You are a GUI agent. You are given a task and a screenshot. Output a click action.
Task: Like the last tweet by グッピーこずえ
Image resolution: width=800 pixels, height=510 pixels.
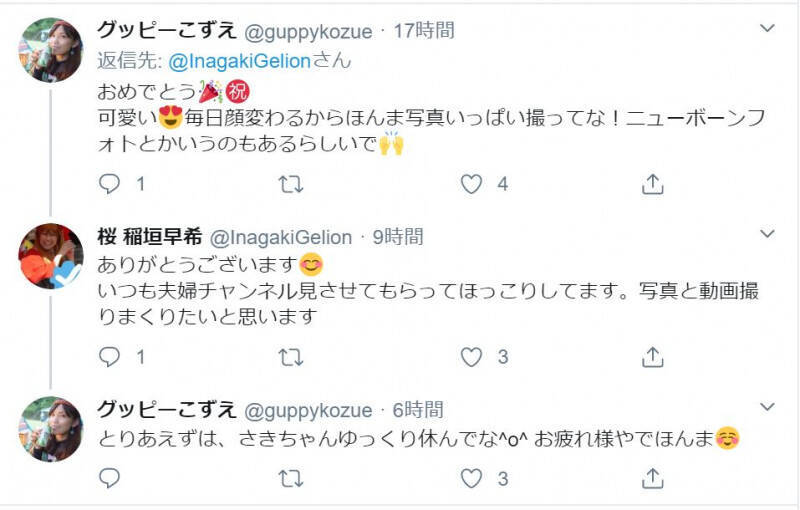tap(471, 480)
